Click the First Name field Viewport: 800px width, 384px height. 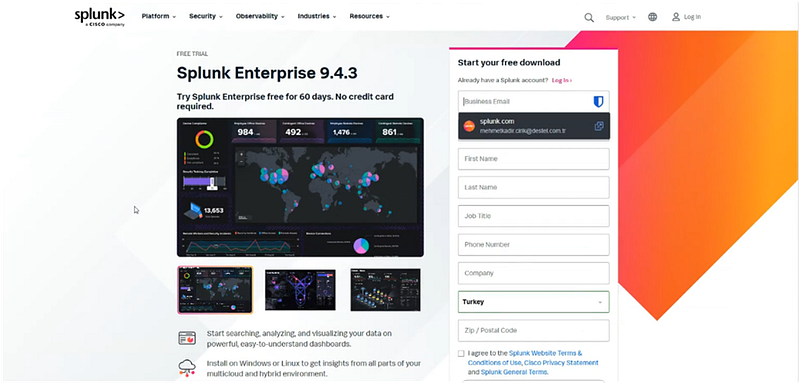(534, 159)
